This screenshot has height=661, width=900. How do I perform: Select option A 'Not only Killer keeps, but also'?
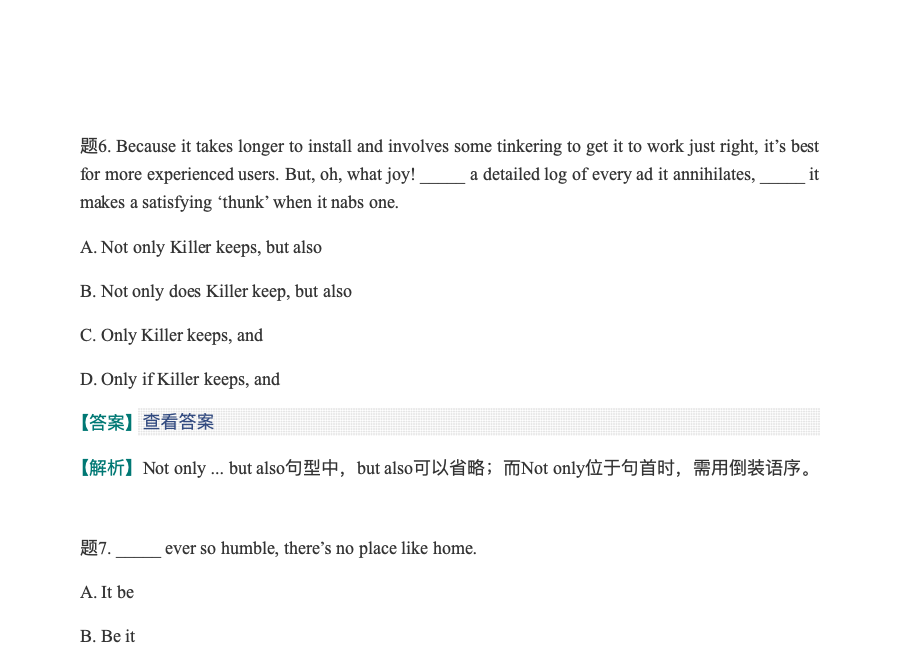[201, 247]
